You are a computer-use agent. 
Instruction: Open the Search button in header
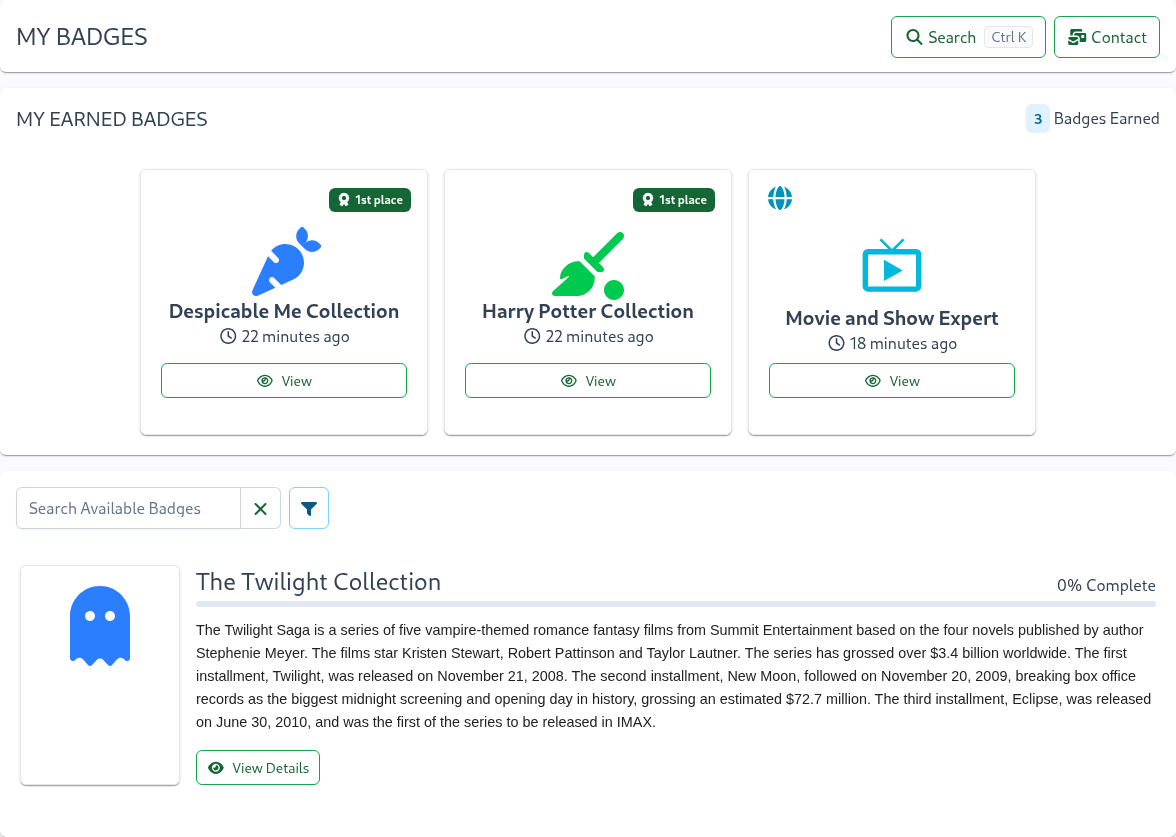[x=968, y=38]
